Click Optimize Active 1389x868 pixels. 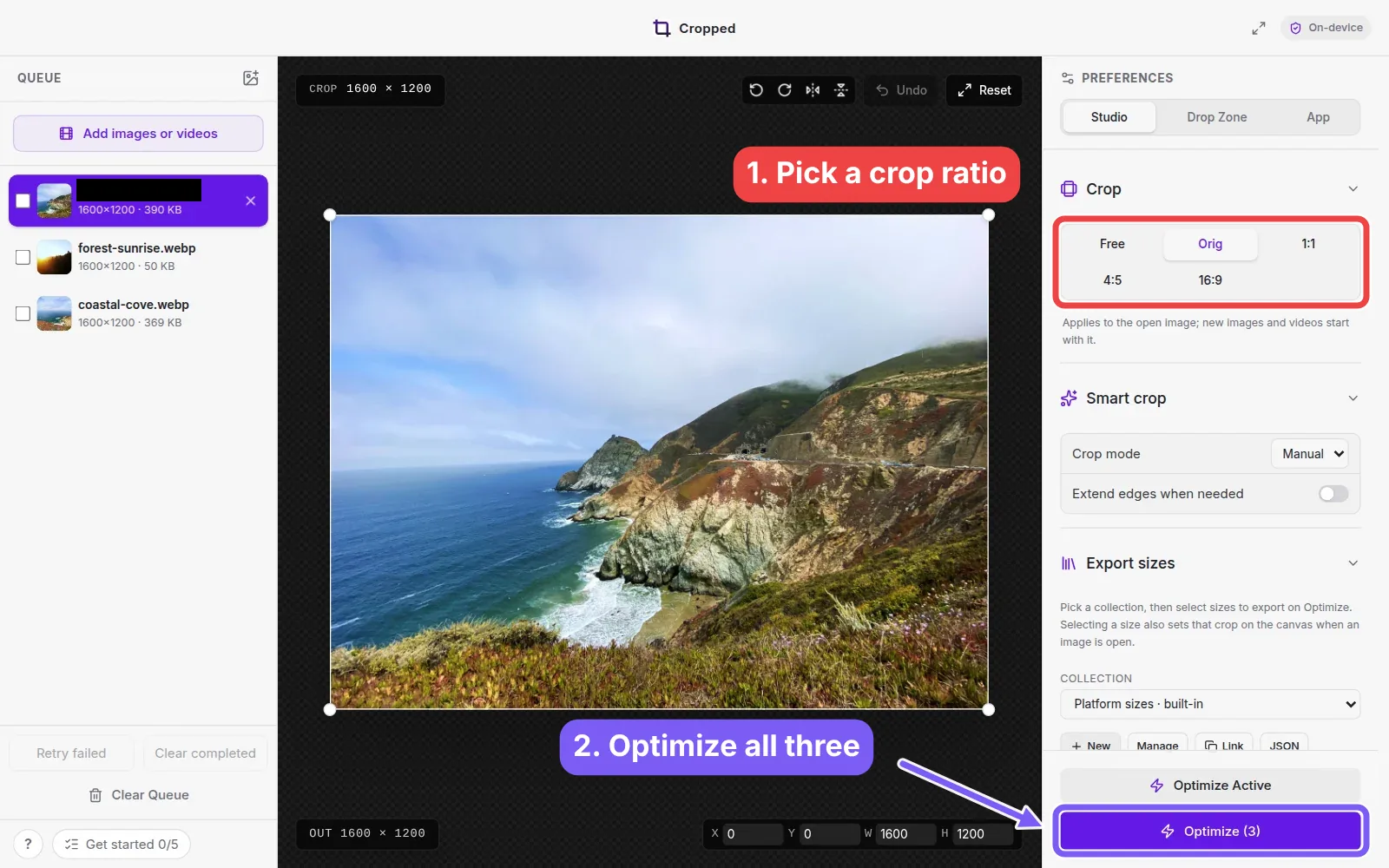1210,786
